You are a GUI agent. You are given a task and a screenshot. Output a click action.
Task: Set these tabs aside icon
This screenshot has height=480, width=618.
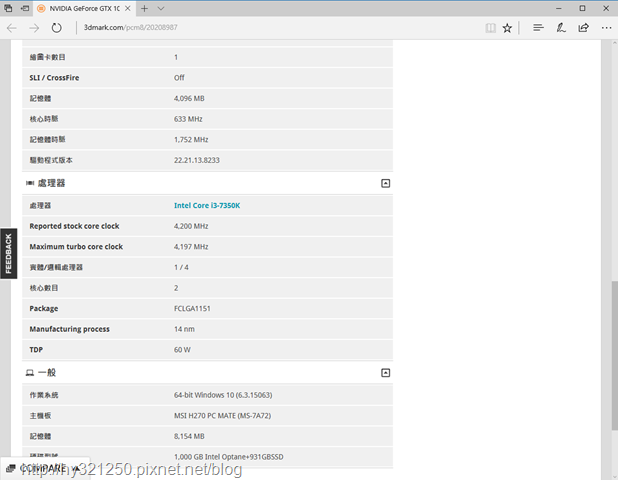[x=25, y=8]
